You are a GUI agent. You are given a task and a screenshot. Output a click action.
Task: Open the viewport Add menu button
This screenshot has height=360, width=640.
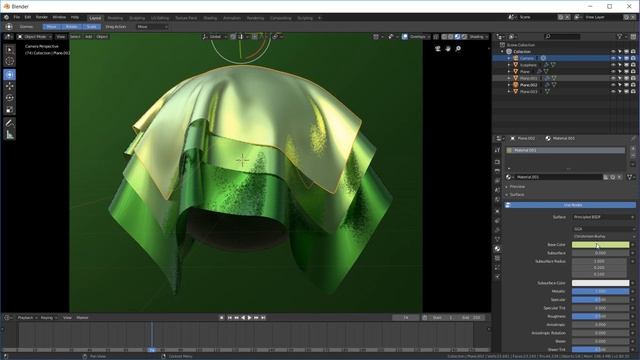coord(89,37)
